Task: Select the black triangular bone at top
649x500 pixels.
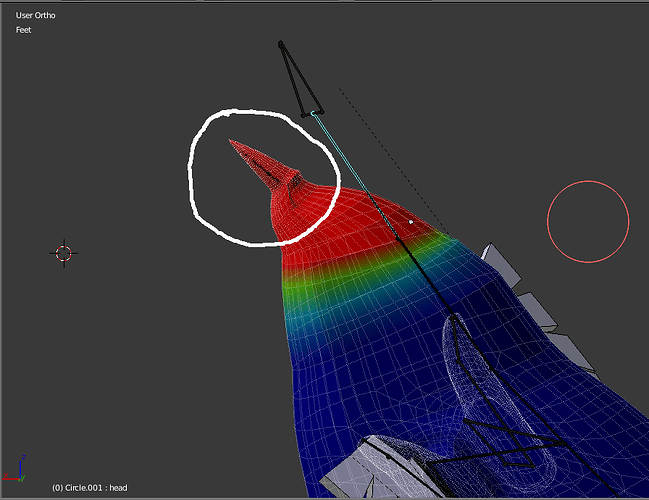Action: pos(300,79)
